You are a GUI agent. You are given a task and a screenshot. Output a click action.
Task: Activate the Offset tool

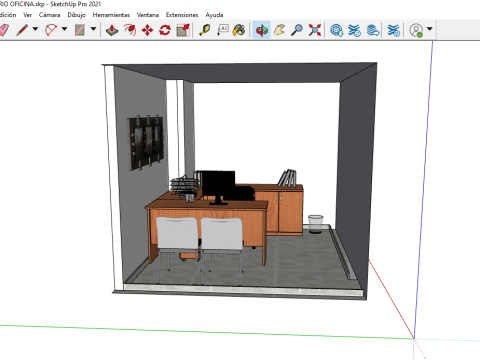point(130,30)
